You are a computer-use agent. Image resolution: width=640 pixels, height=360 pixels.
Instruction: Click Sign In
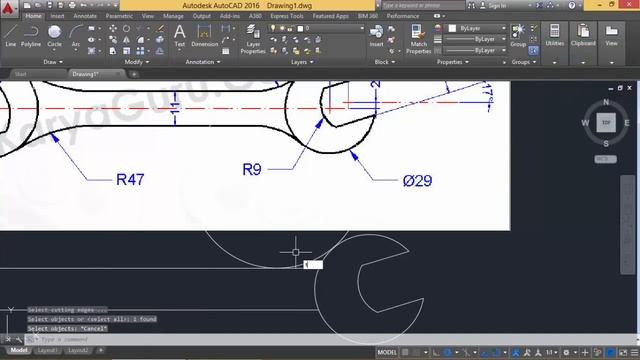(x=497, y=5)
